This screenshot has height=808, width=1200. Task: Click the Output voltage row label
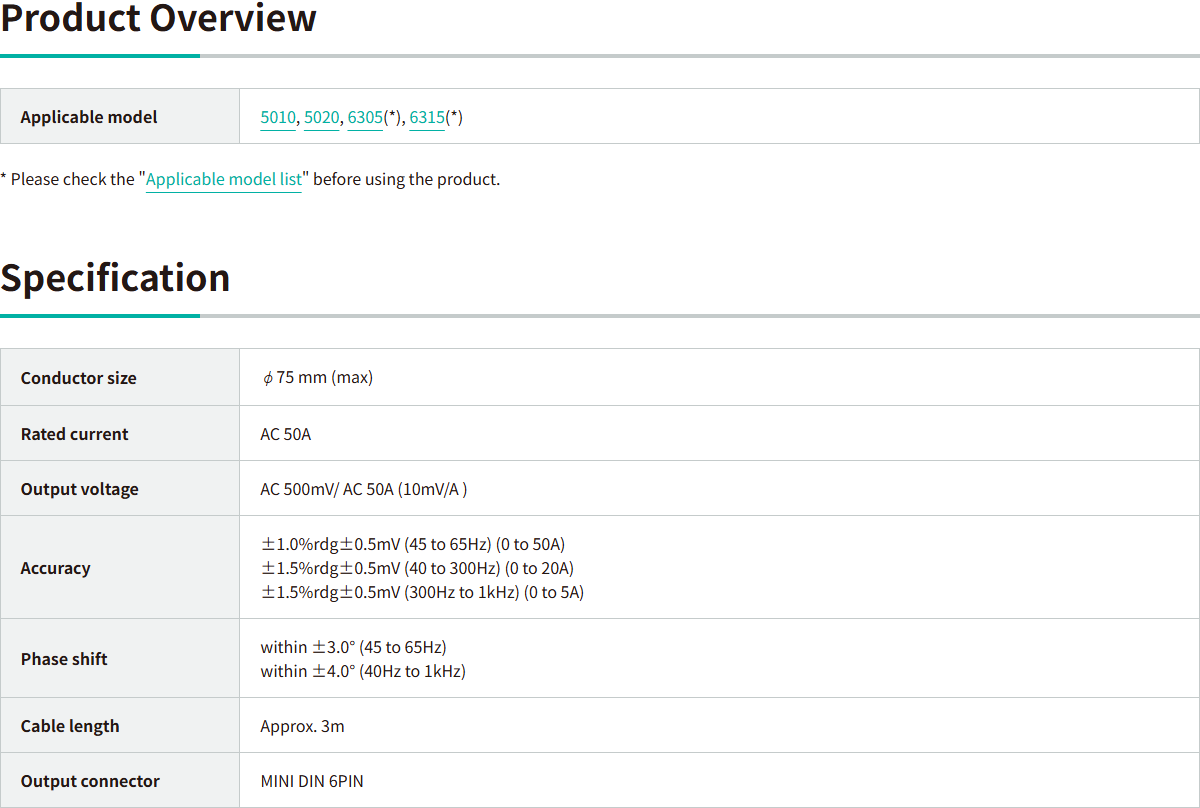[79, 489]
